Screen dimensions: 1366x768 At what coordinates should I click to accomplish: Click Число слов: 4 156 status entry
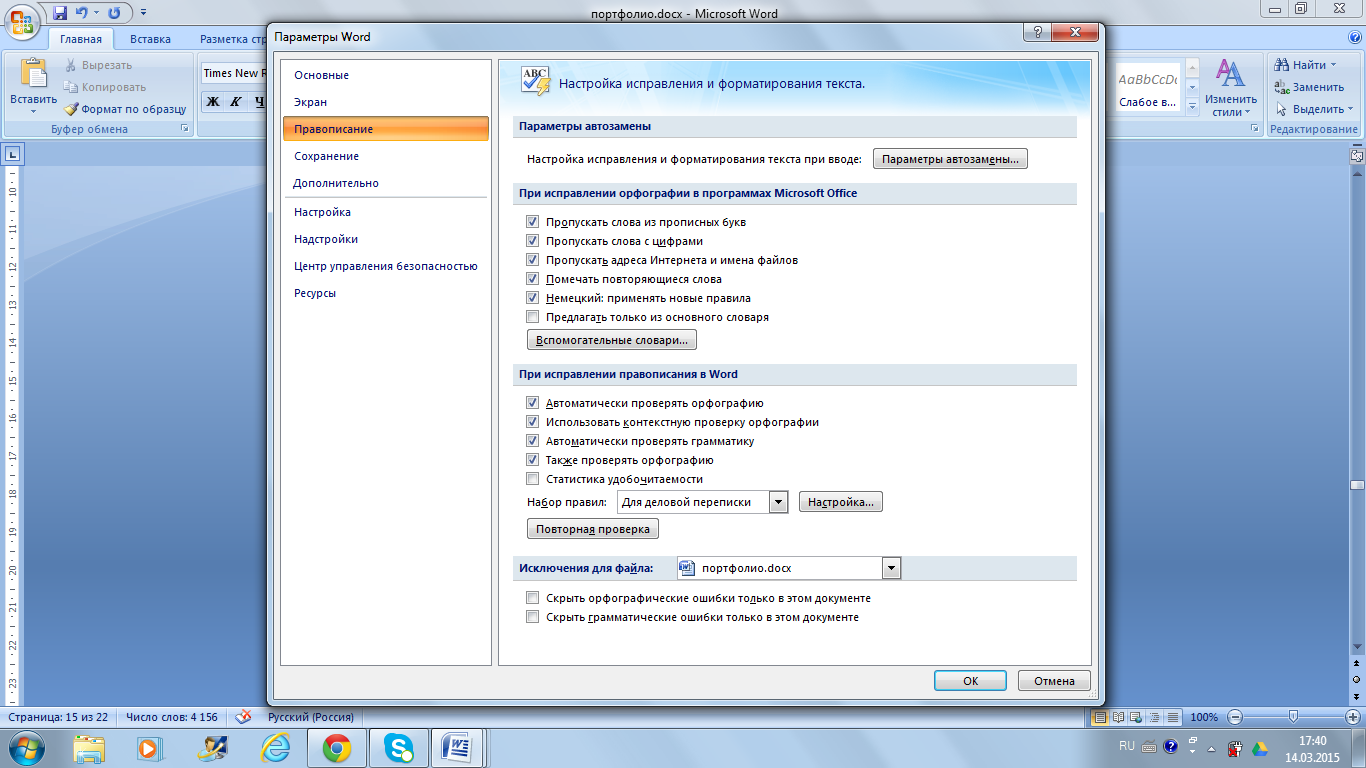[x=171, y=717]
